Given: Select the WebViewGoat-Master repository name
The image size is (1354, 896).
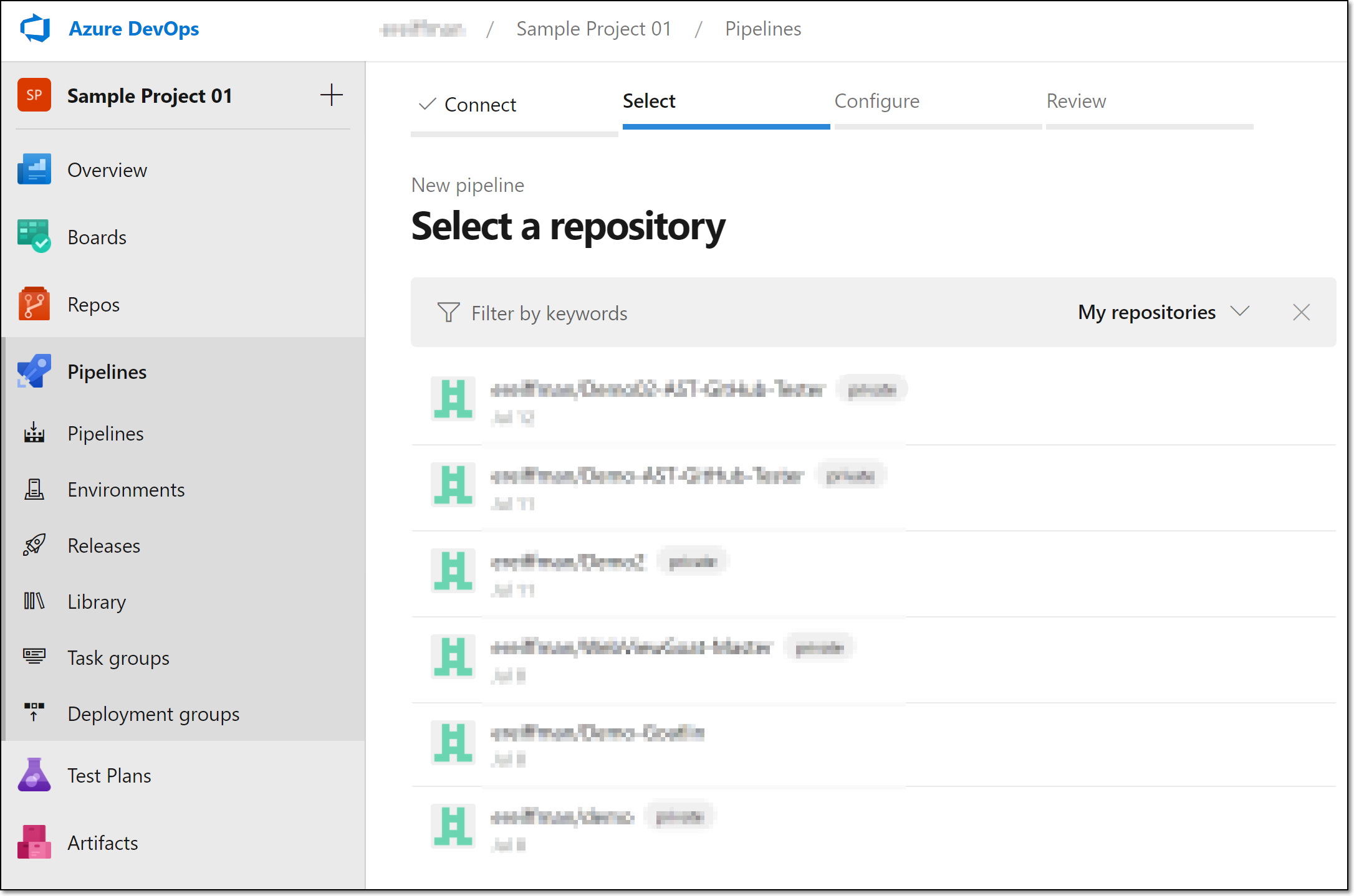Looking at the screenshot, I should pyautogui.click(x=632, y=647).
